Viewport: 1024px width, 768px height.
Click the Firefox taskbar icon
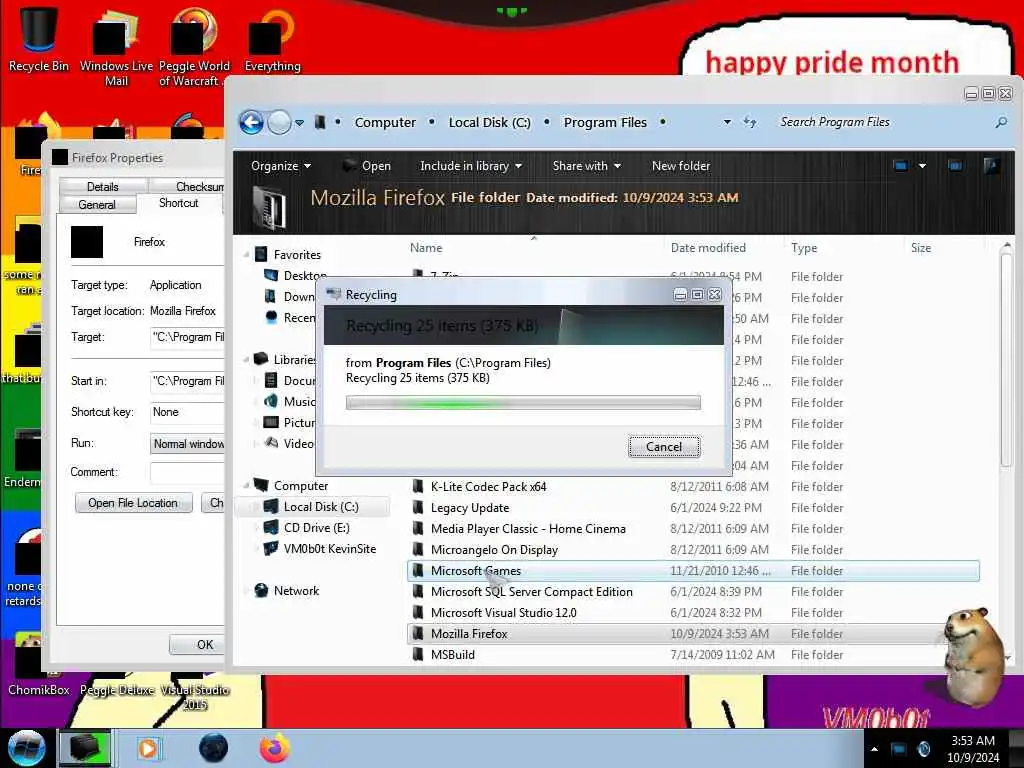tap(275, 748)
